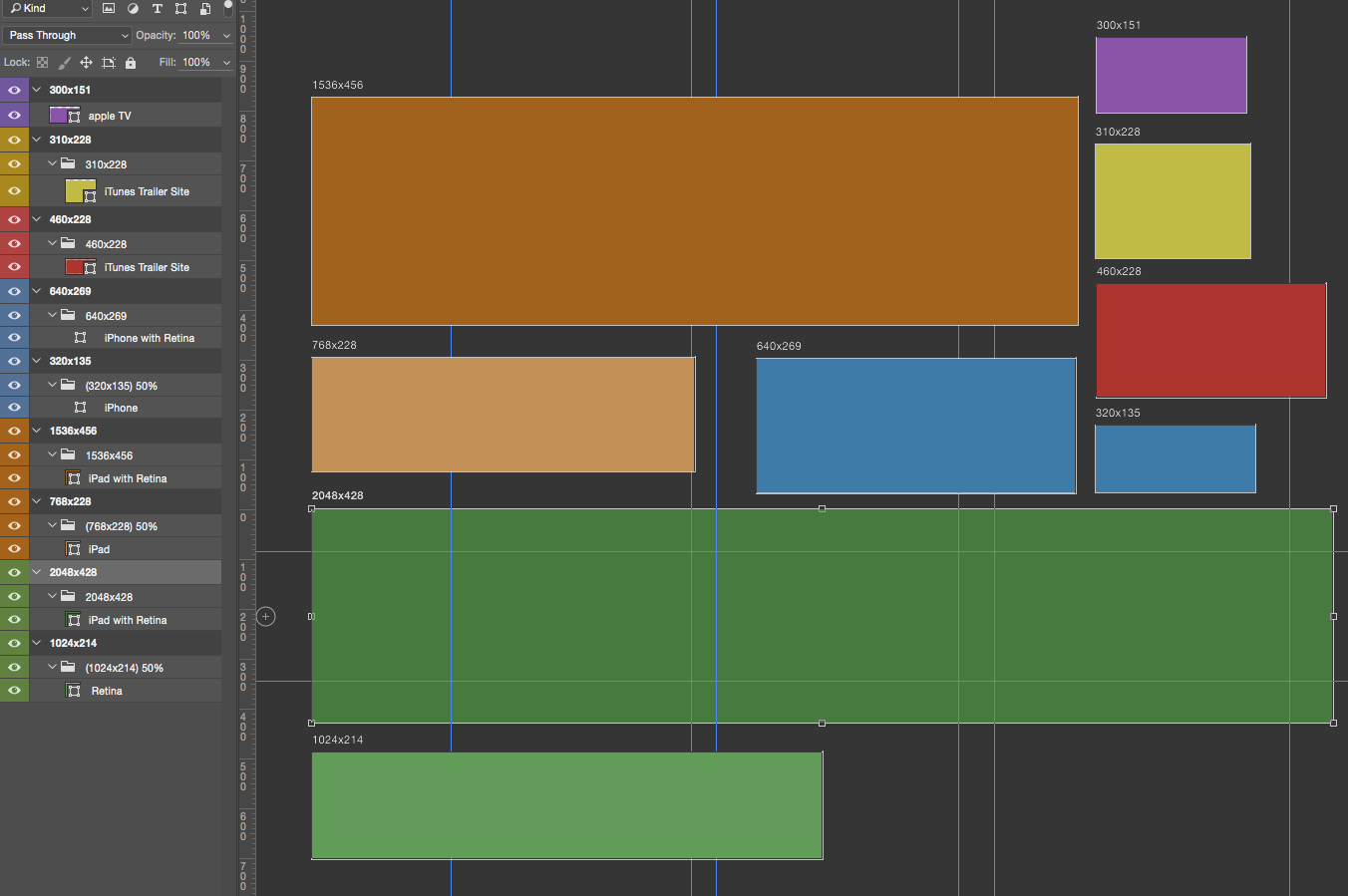Open the Opacity slider dropdown arrow
The width and height of the screenshot is (1348, 896).
coord(226,35)
